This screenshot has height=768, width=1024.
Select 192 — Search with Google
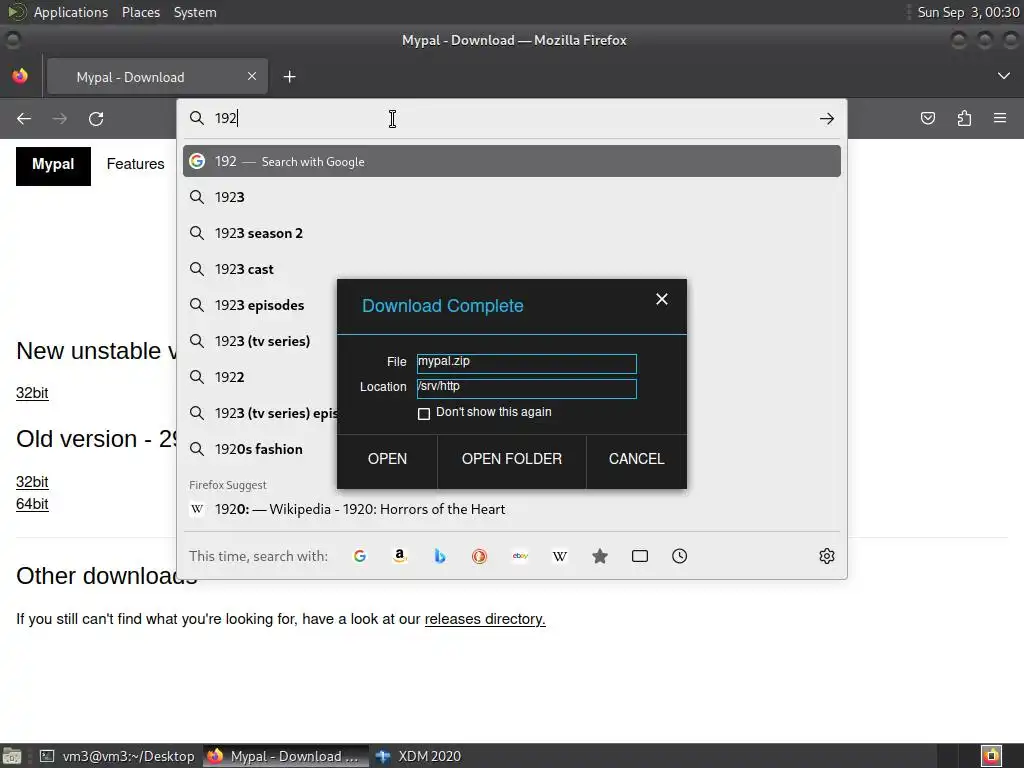click(511, 161)
